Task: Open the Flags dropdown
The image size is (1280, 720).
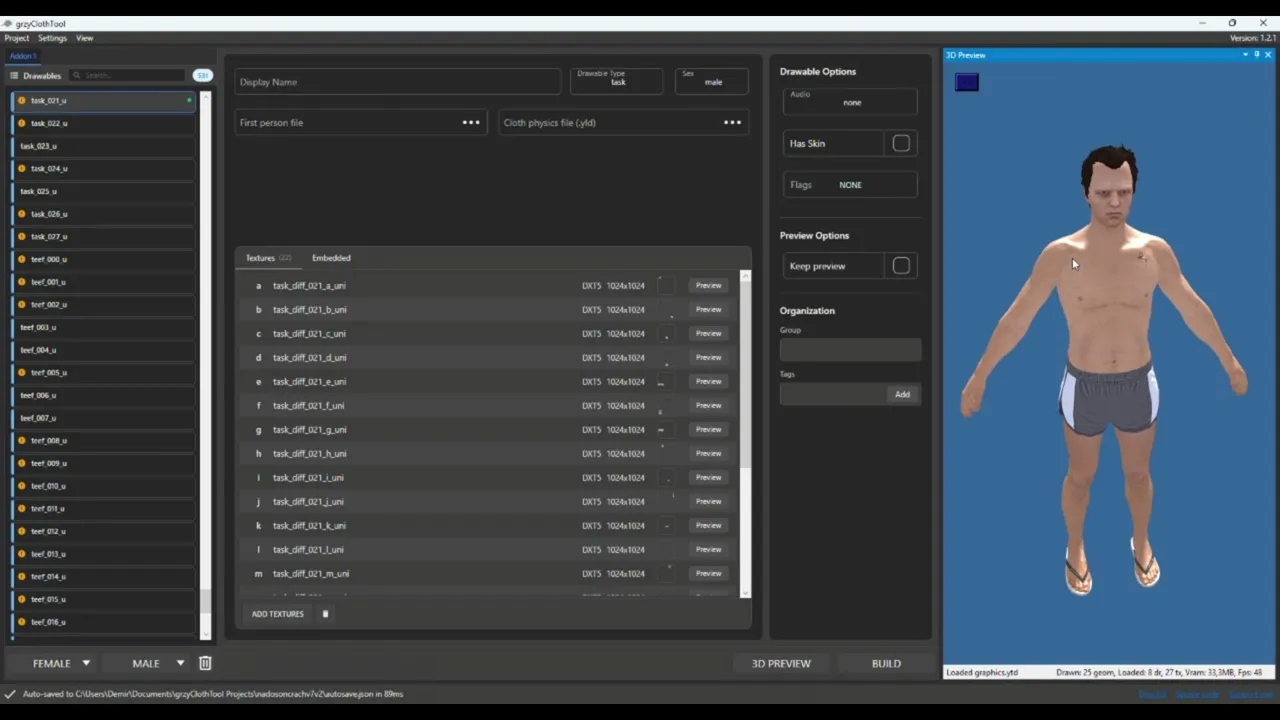Action: coord(851,185)
